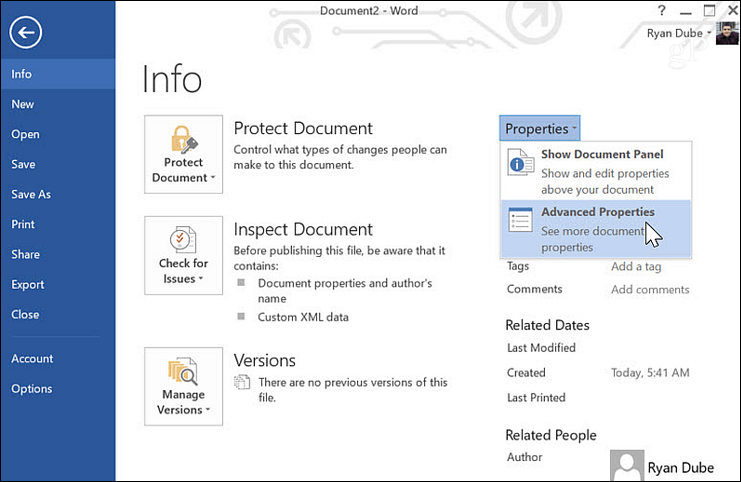Click the Protect Document padlock icon
Screen dimensions: 741x482
pyautogui.click(x=183, y=139)
